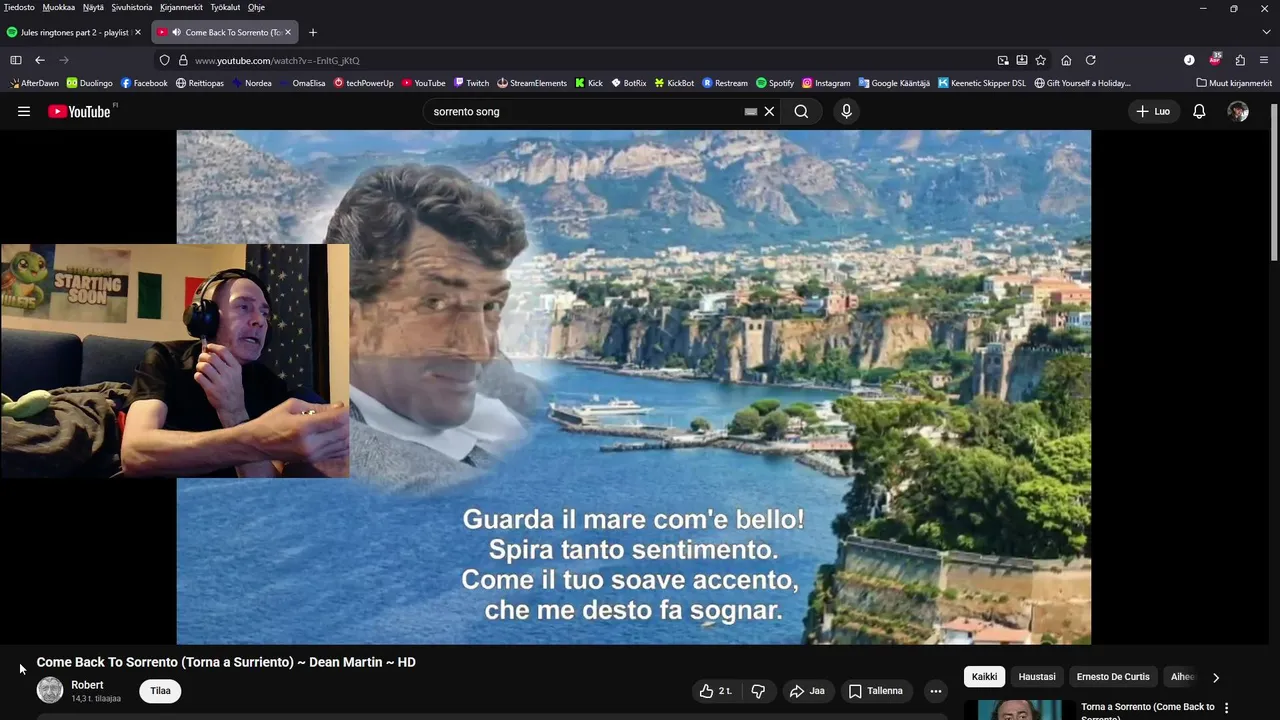Open the picture-in-picture icon in address bar
Screen dimensions: 1280x720
(1003, 60)
